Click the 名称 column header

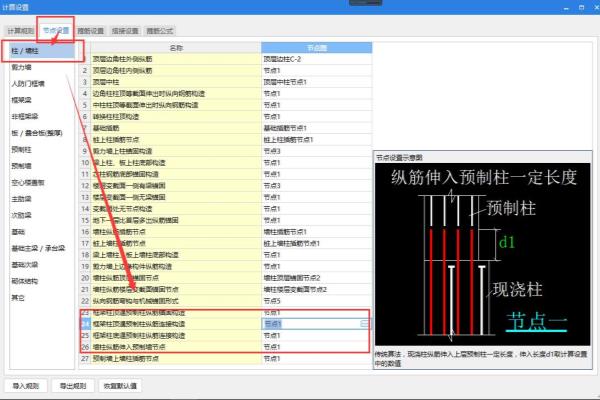[x=176, y=48]
